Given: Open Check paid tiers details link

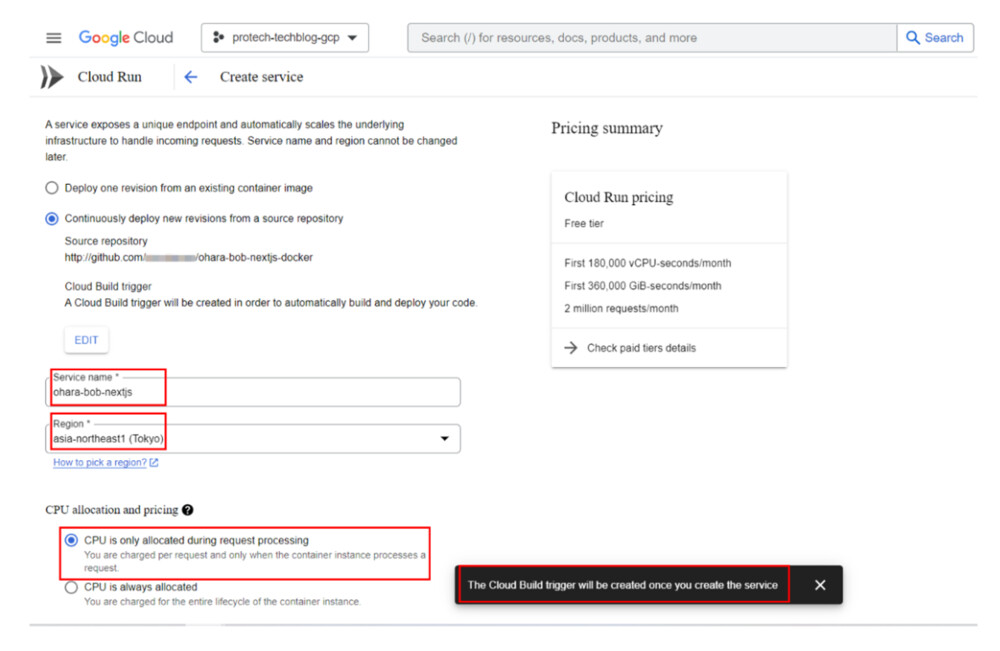Looking at the screenshot, I should pos(641,348).
